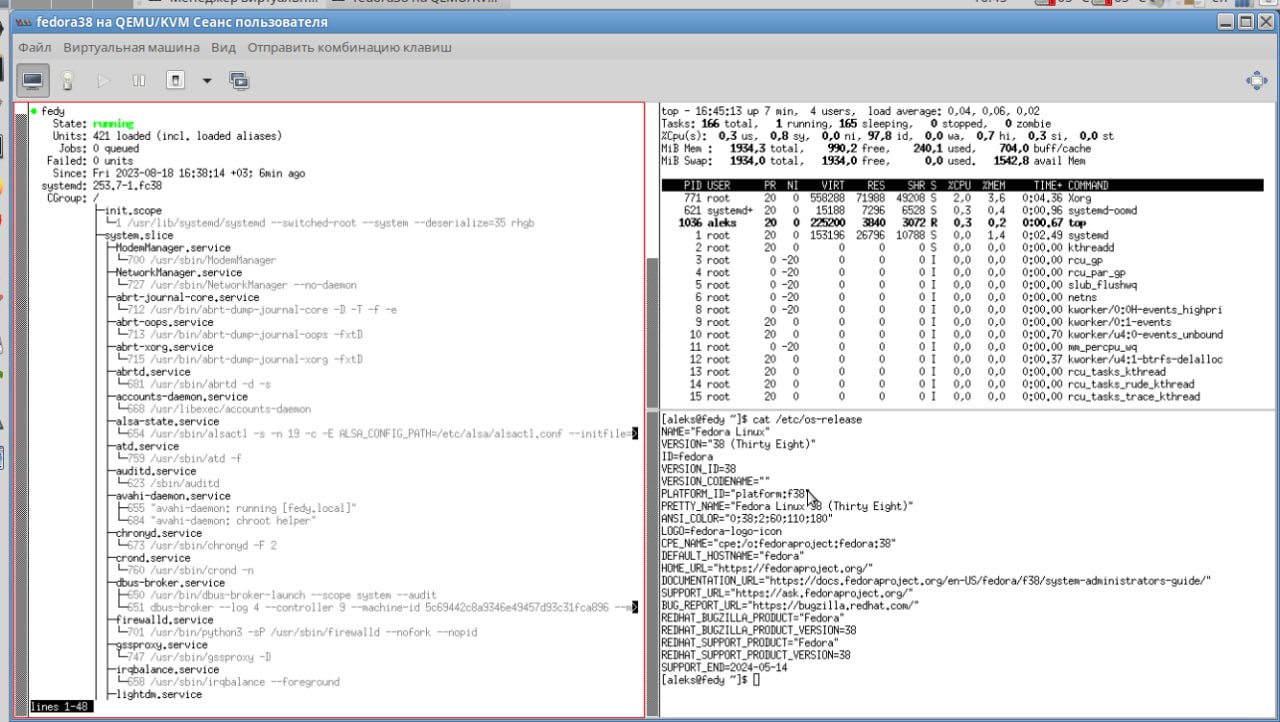Open Отправить комбинацию клавиш menu
1280x722 pixels.
click(349, 47)
